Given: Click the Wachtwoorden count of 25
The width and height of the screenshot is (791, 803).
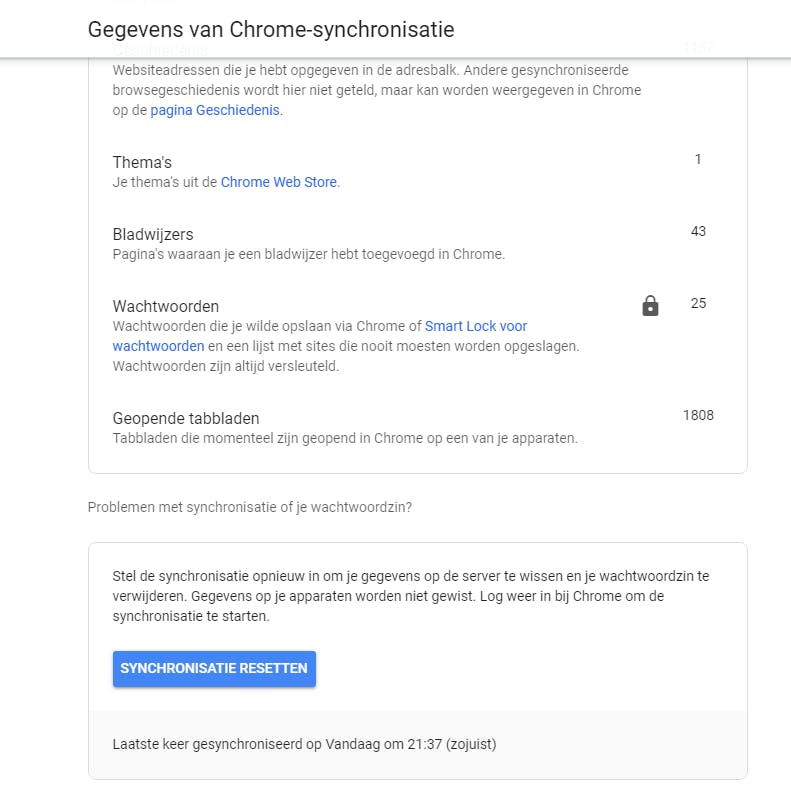Looking at the screenshot, I should point(698,303).
